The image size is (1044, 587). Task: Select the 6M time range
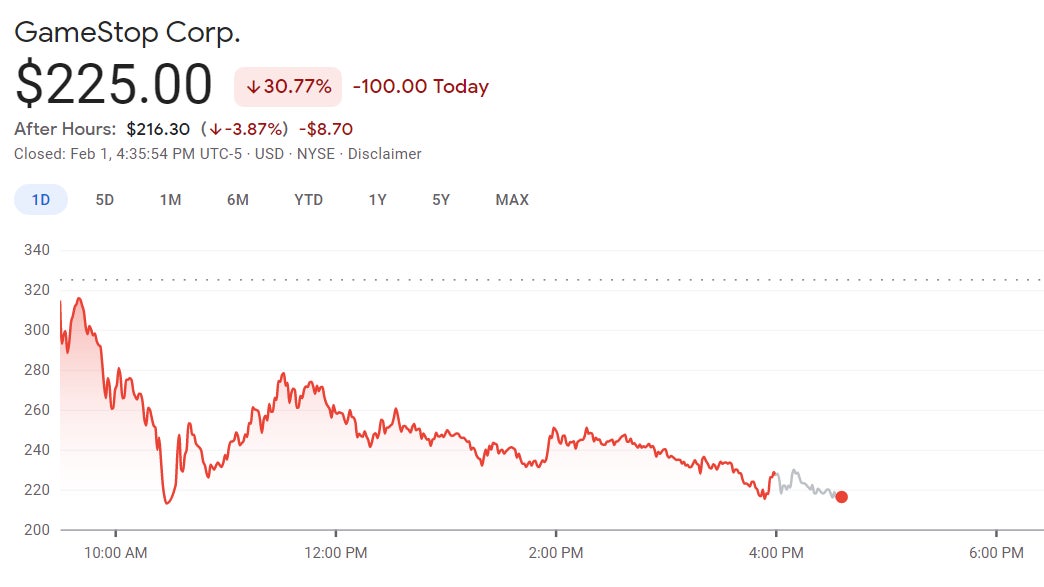(237, 199)
